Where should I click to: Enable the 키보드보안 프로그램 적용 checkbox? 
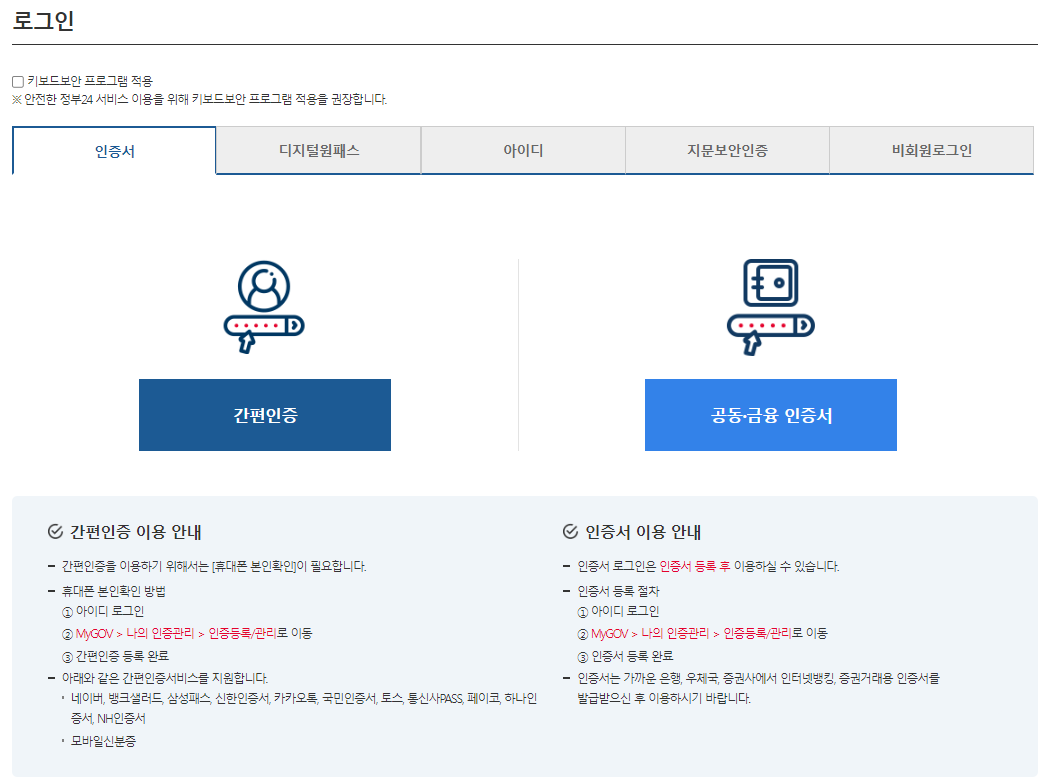tap(16, 80)
